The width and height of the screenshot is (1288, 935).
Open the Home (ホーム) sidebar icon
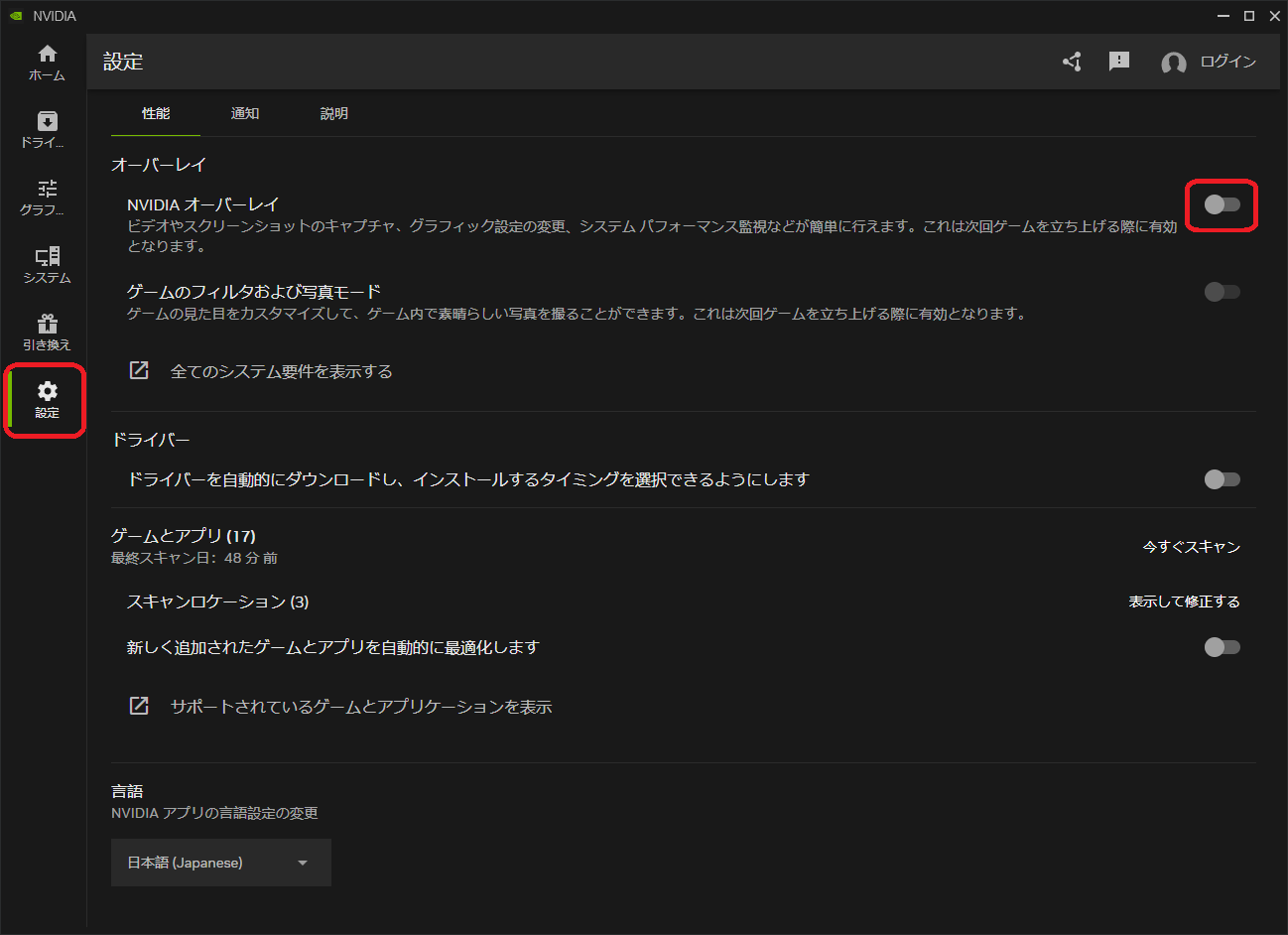click(x=47, y=63)
